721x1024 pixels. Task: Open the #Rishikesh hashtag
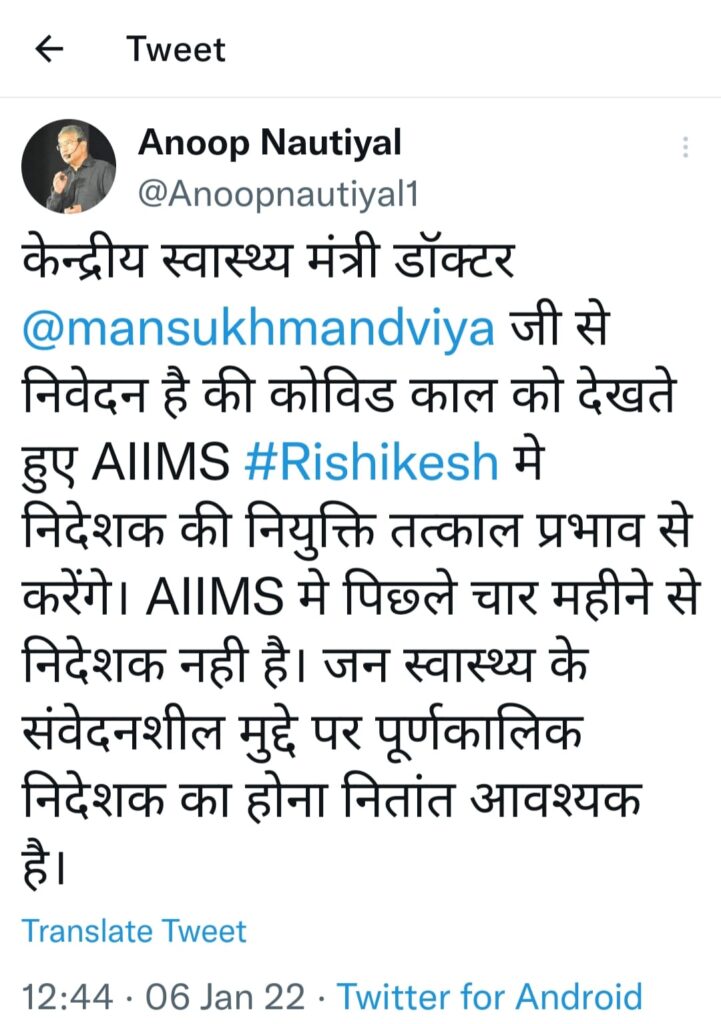pos(372,462)
